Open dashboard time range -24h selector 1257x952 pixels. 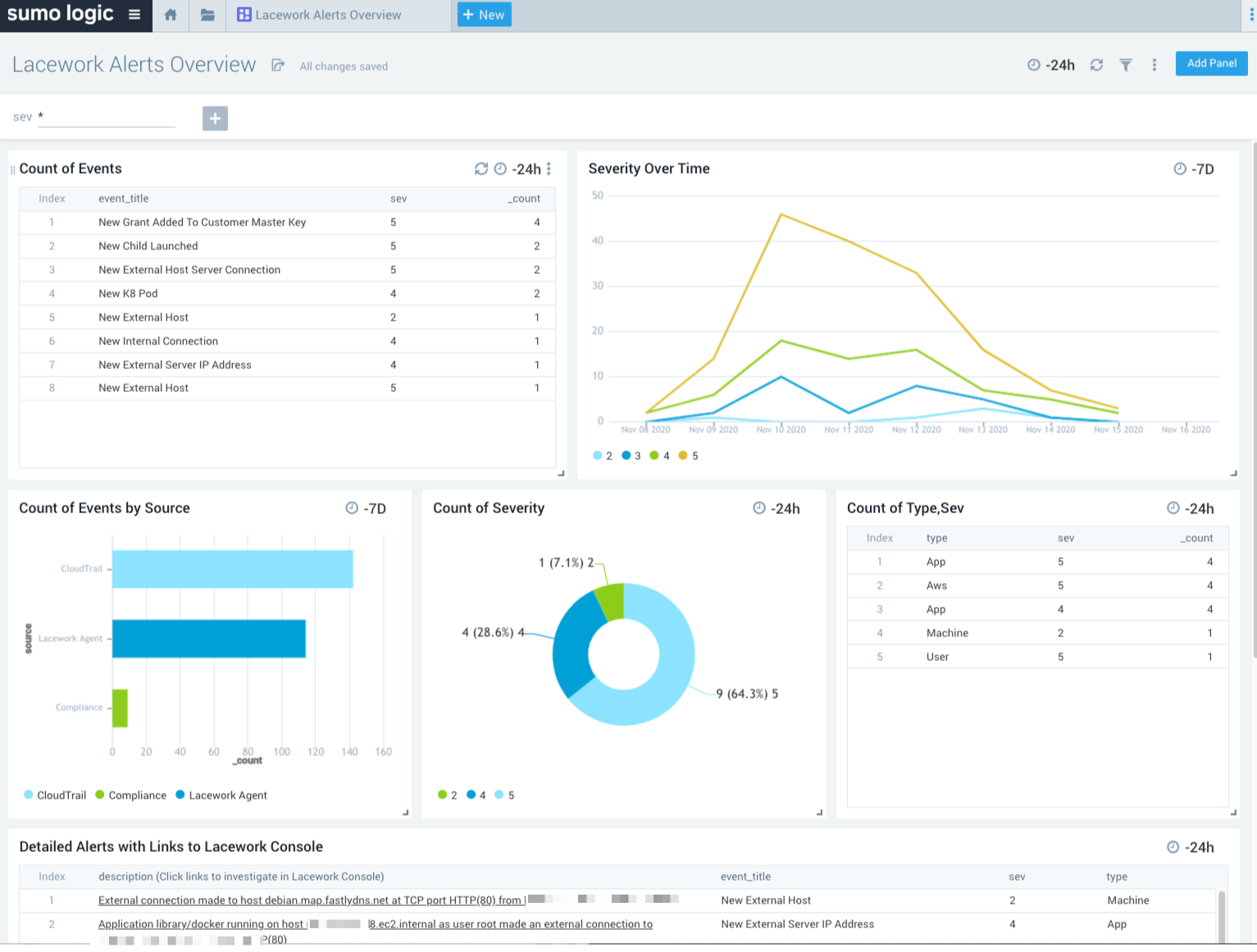(1051, 65)
